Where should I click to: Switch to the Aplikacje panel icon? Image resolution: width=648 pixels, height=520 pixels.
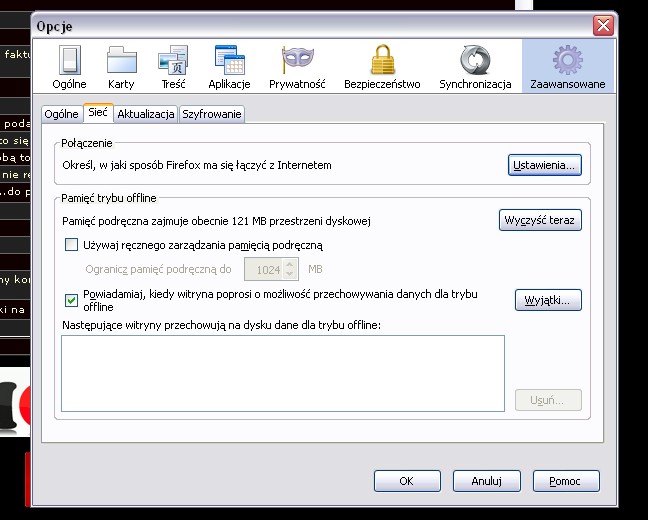[x=230, y=61]
